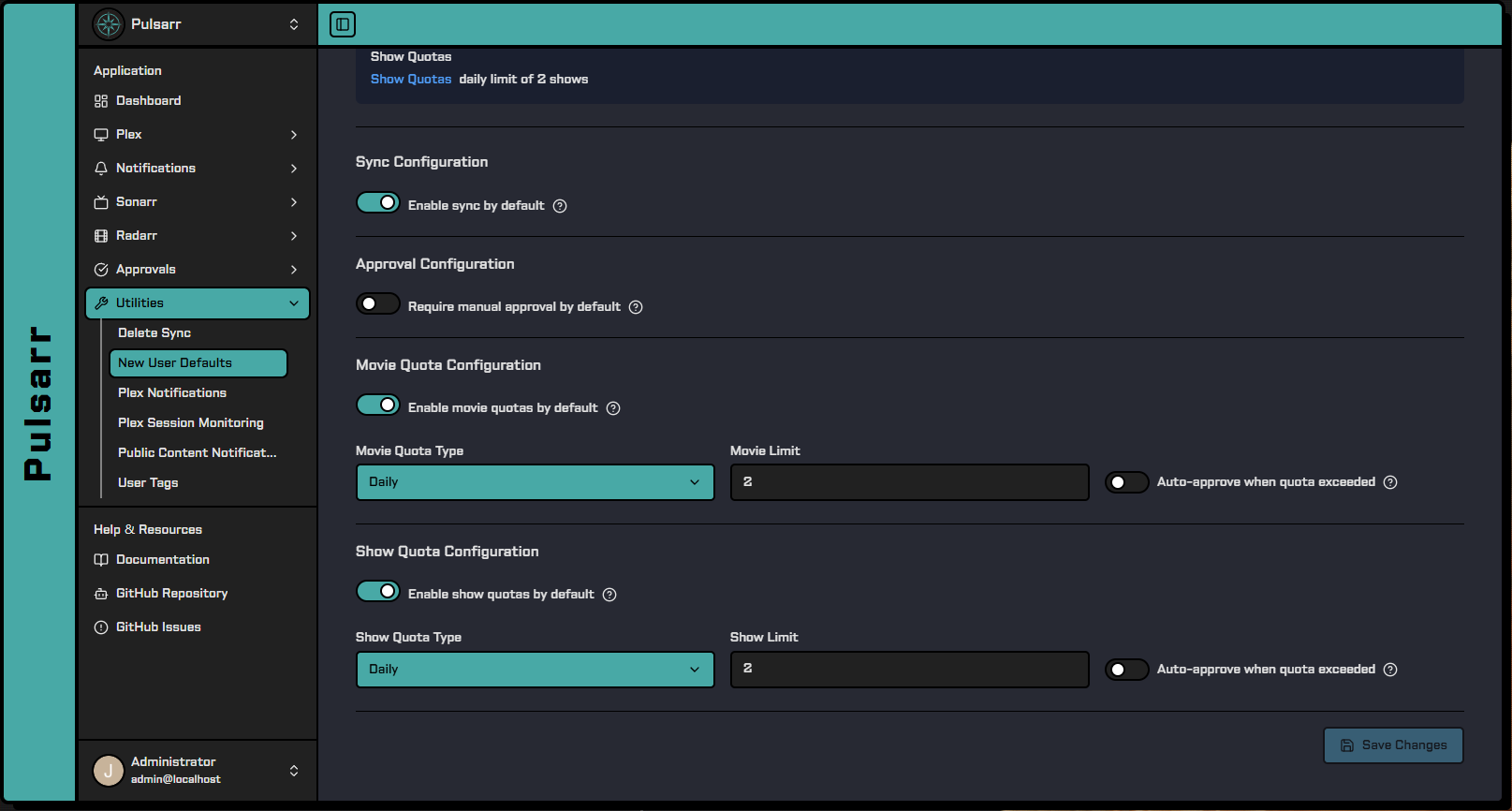Click the Movie Quota Configuration heading
1512x811 pixels.
click(448, 365)
